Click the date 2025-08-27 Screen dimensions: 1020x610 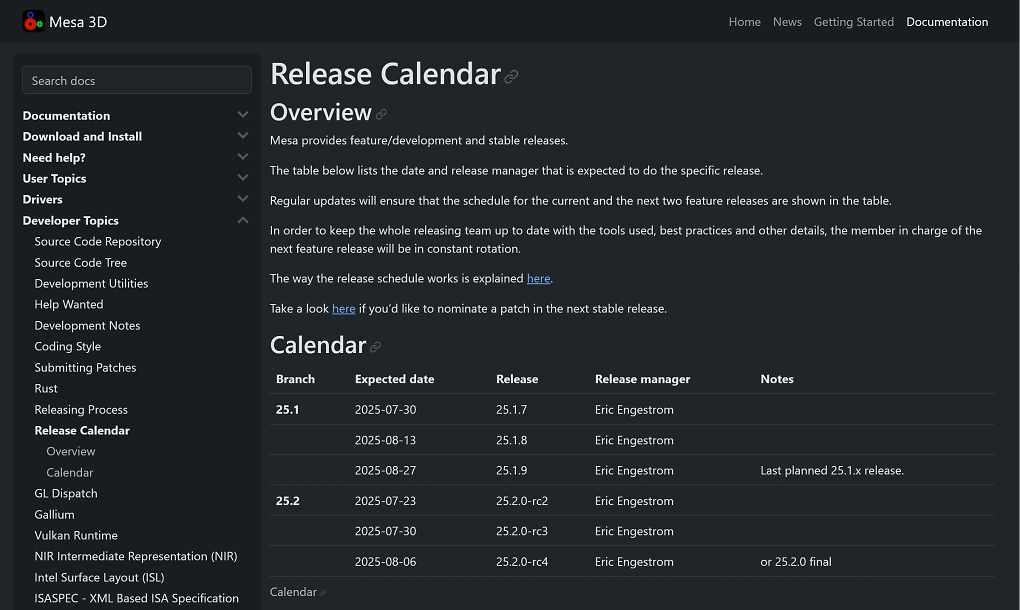click(385, 470)
